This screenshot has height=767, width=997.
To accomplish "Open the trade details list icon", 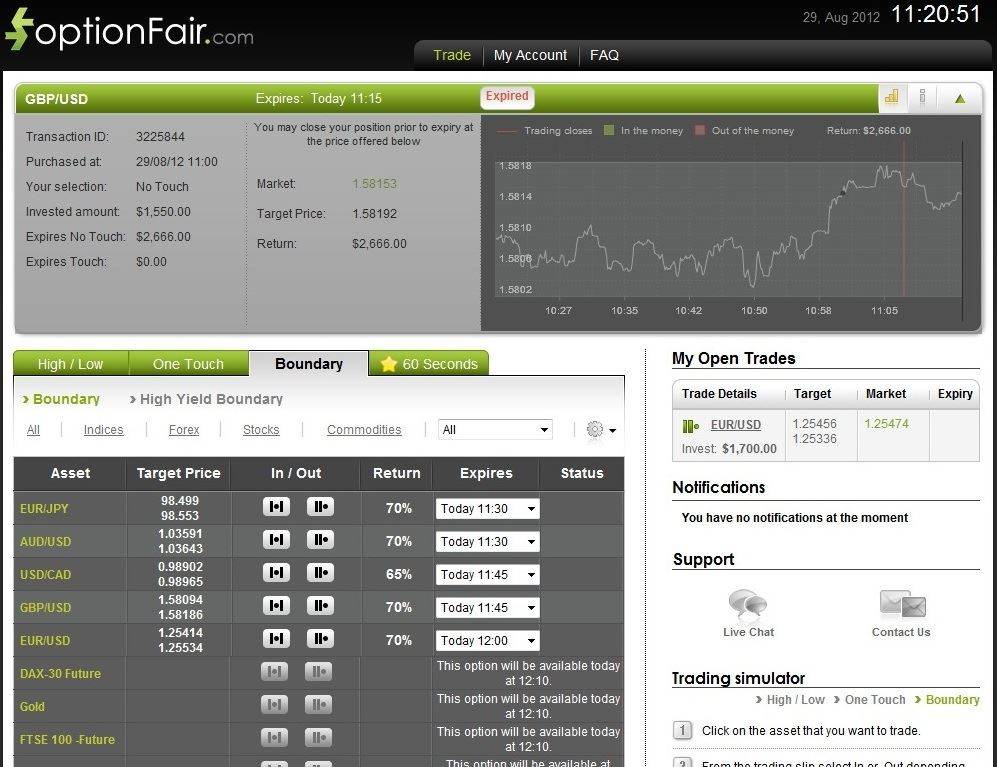I will tap(922, 98).
